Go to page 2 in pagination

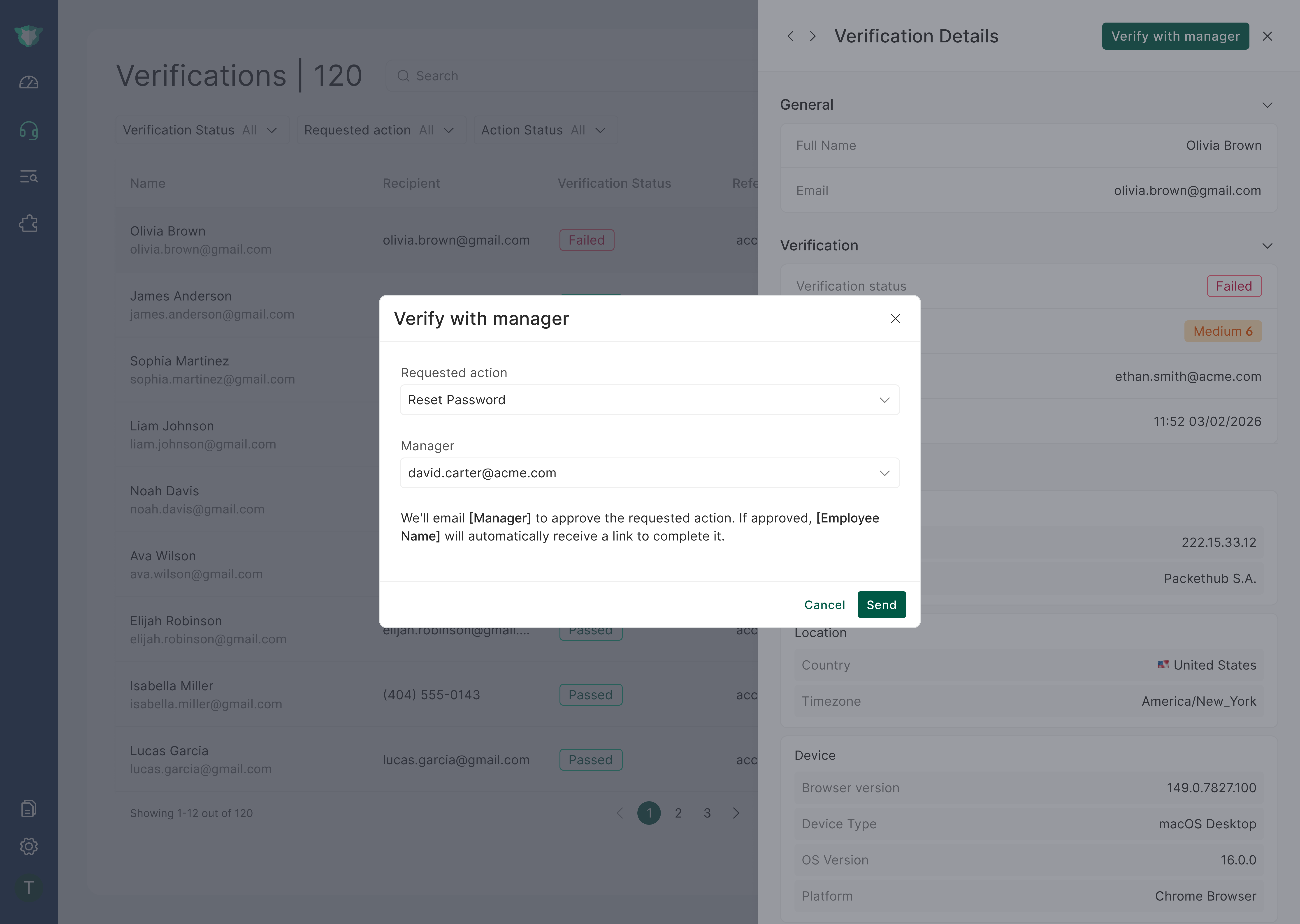click(678, 813)
